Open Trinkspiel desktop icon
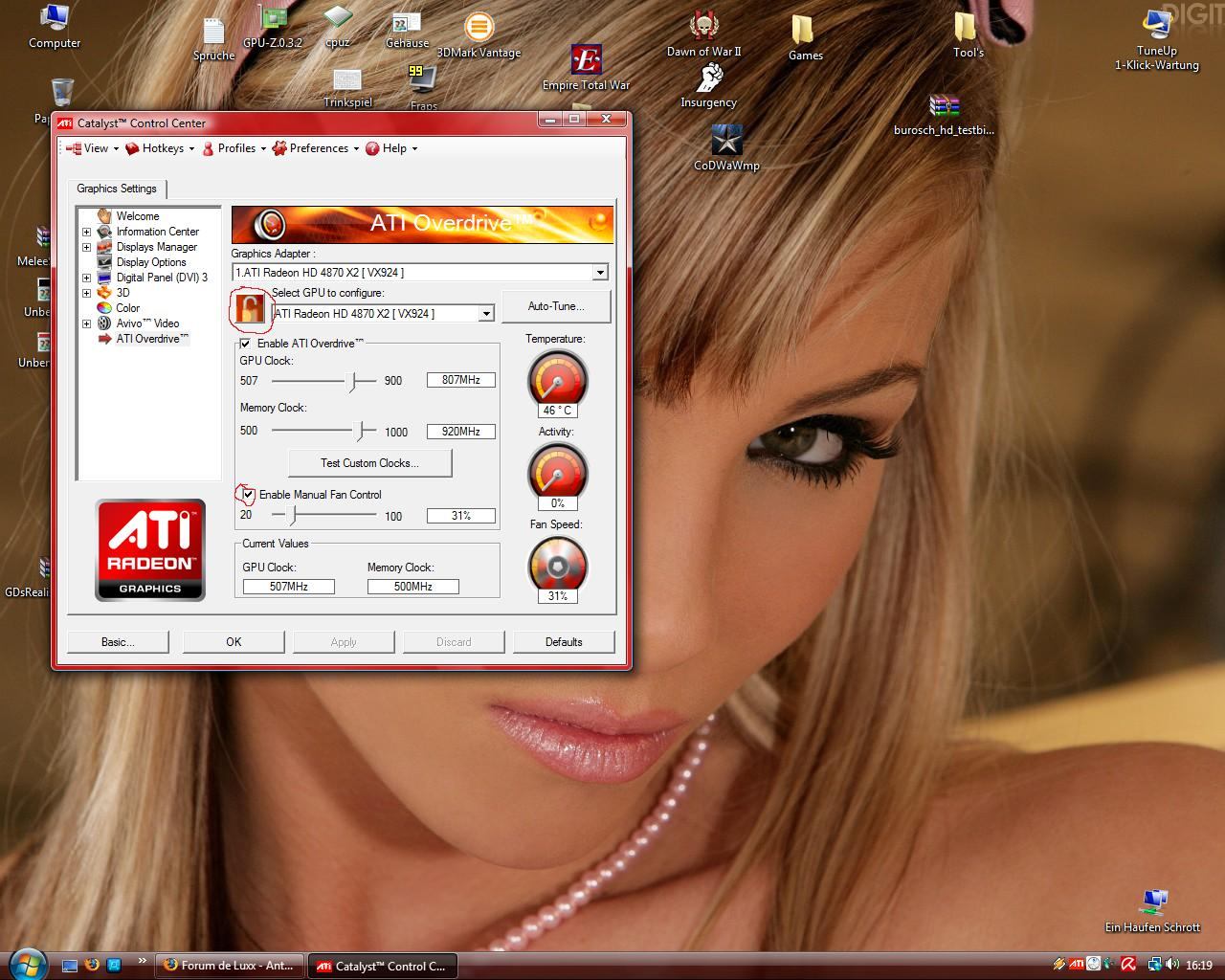 (347, 88)
